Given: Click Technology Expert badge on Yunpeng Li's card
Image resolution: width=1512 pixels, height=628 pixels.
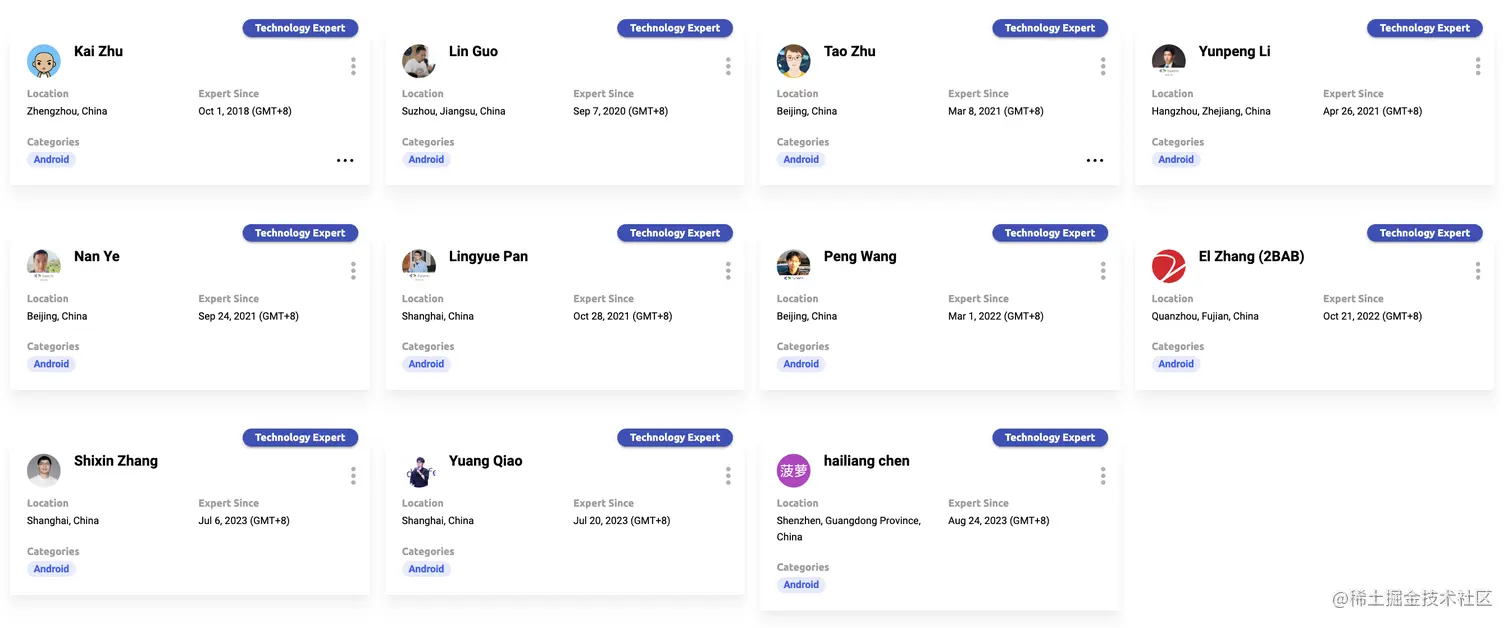Looking at the screenshot, I should coord(1424,28).
